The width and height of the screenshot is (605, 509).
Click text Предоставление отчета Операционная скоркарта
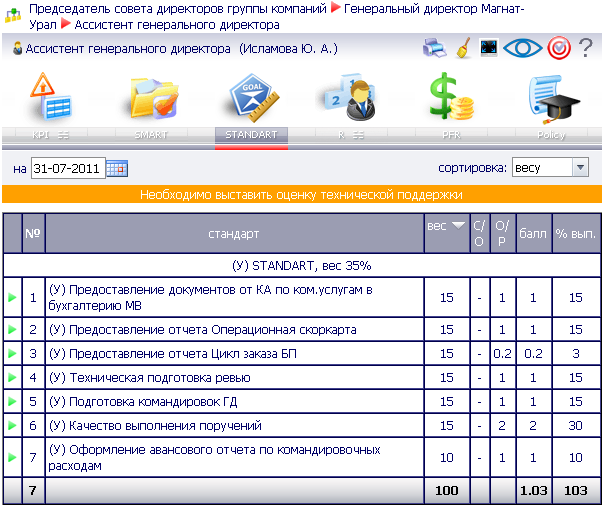pyautogui.click(x=203, y=330)
